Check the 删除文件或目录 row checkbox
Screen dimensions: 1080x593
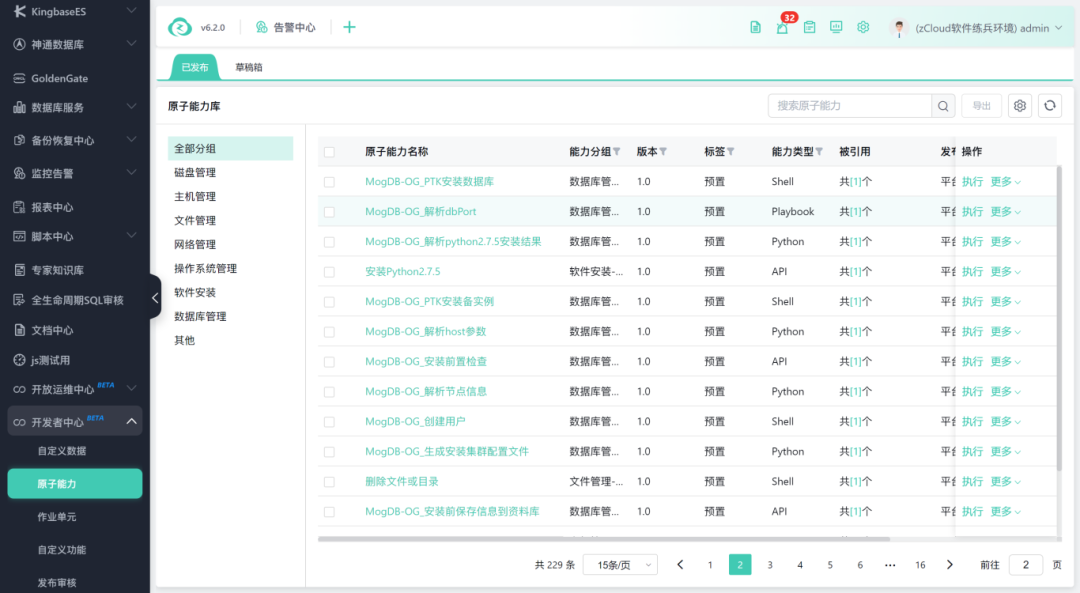pyautogui.click(x=329, y=482)
